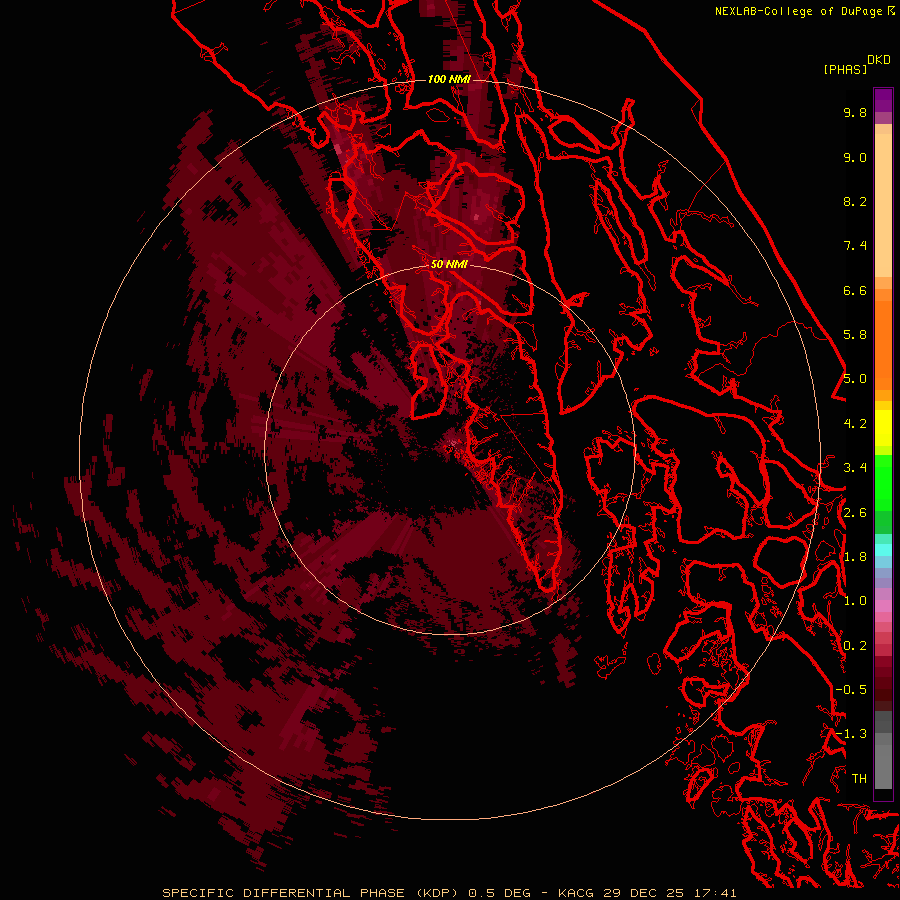Click the 5.0 value on the scale
The height and width of the screenshot is (900, 900).
(855, 379)
